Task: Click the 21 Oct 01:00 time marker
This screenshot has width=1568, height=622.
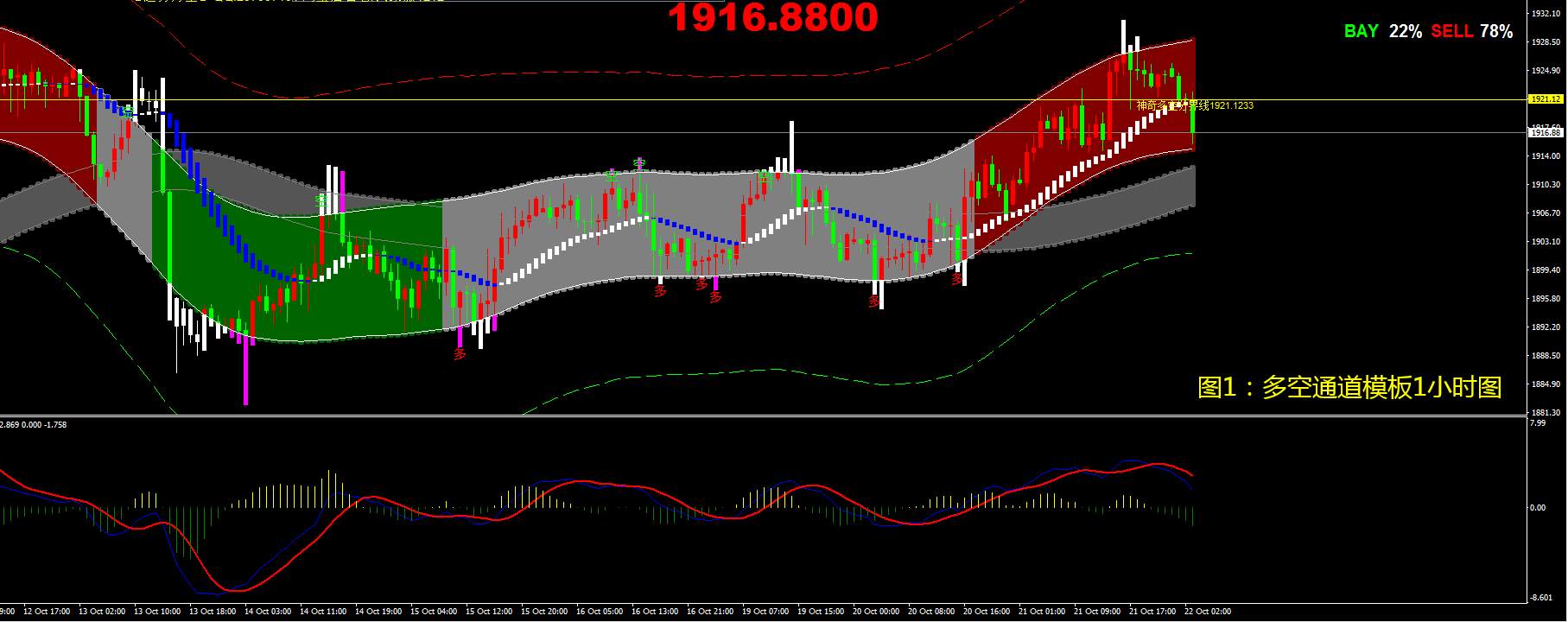Action: click(1042, 612)
